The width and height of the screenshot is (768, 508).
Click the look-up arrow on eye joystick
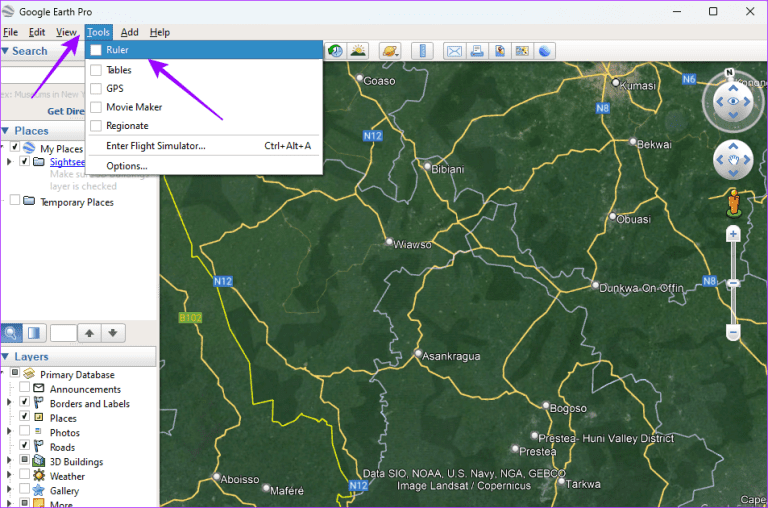pos(733,88)
